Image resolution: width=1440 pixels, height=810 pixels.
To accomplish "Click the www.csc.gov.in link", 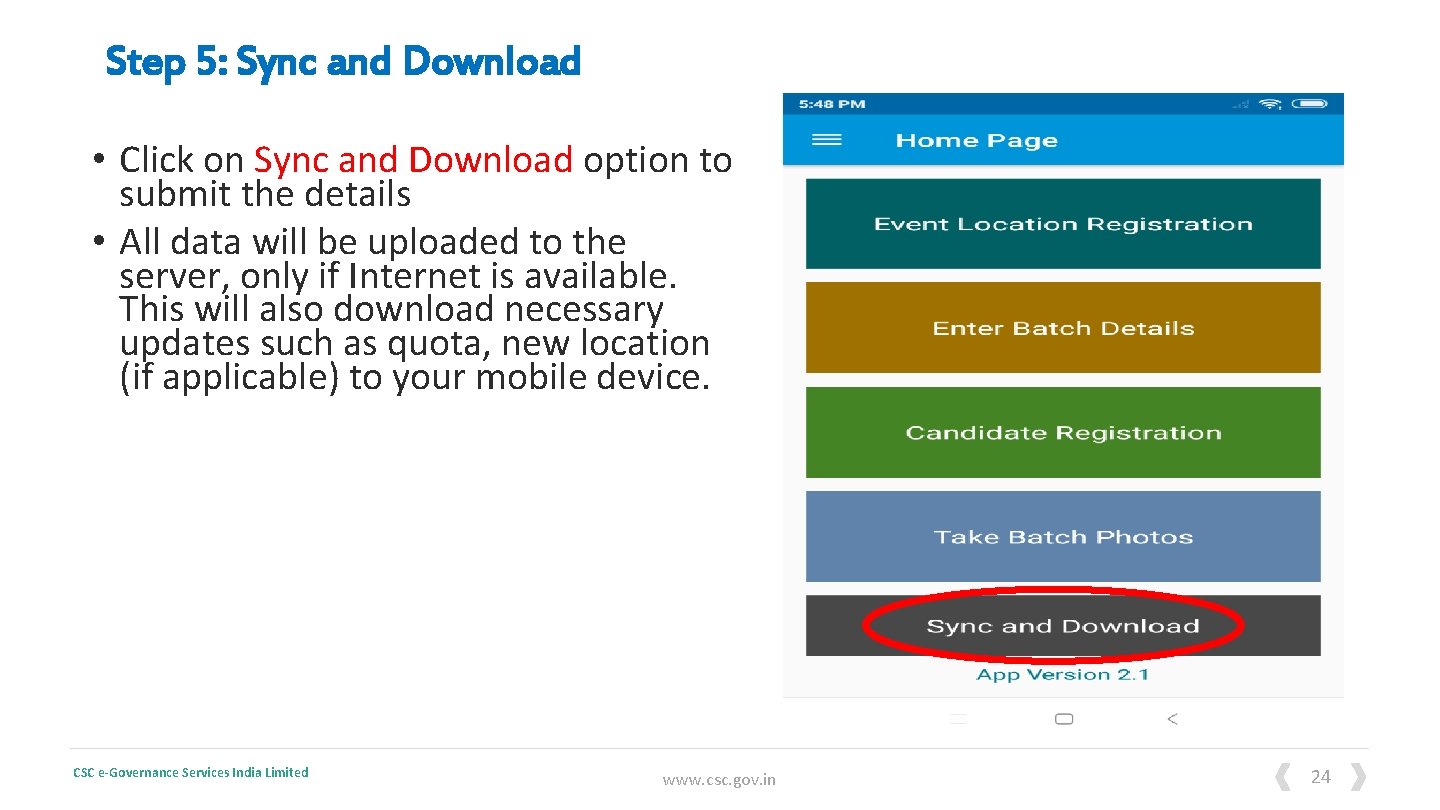I will 719,780.
